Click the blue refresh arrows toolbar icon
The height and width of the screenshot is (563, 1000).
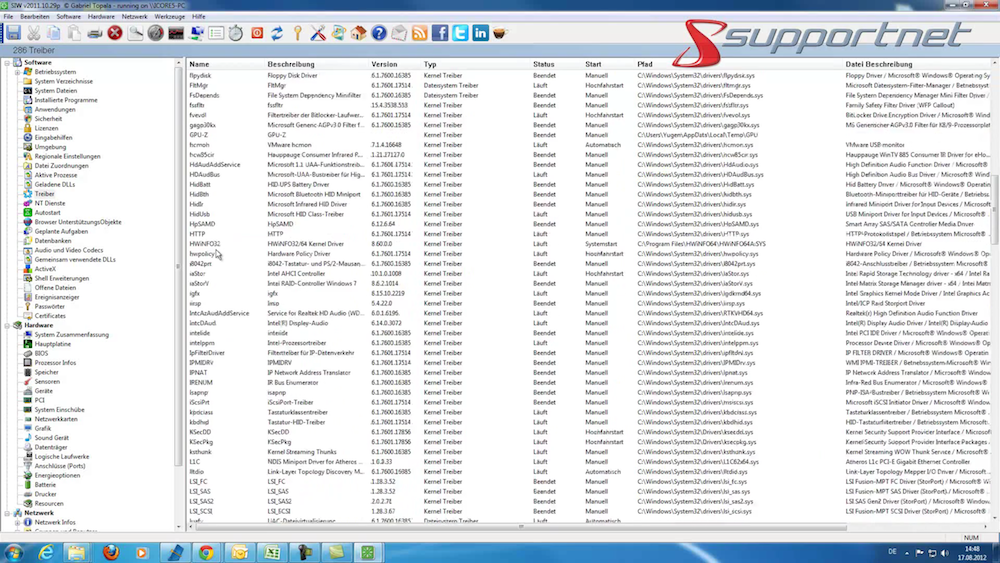pos(277,33)
